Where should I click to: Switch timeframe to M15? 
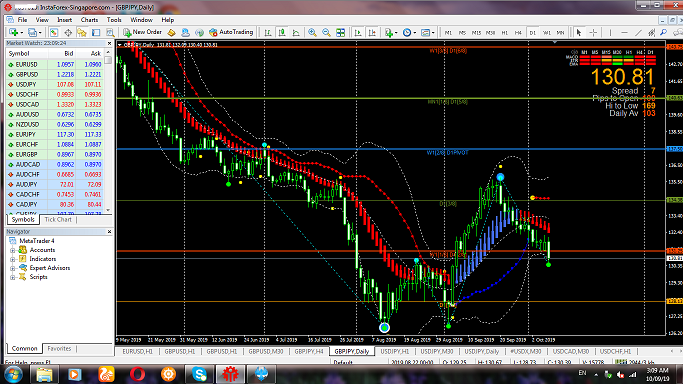pyautogui.click(x=476, y=33)
